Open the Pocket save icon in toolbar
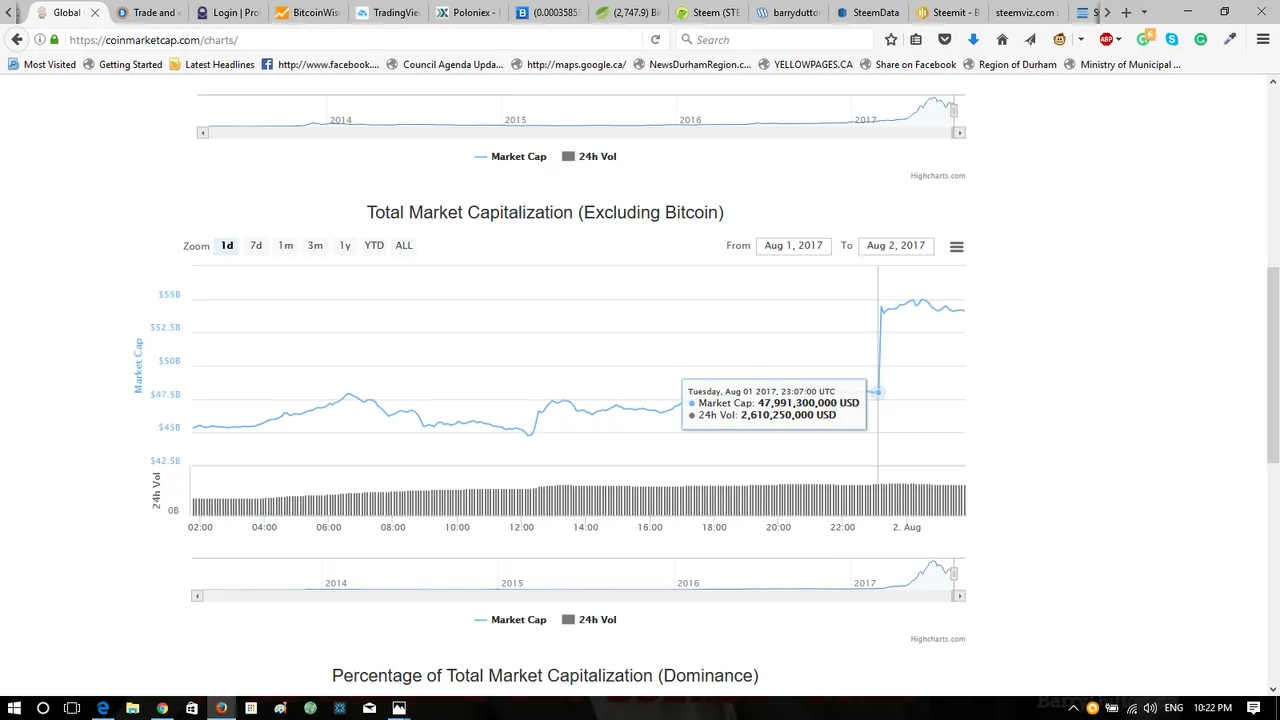Image resolution: width=1280 pixels, height=720 pixels. (x=944, y=40)
